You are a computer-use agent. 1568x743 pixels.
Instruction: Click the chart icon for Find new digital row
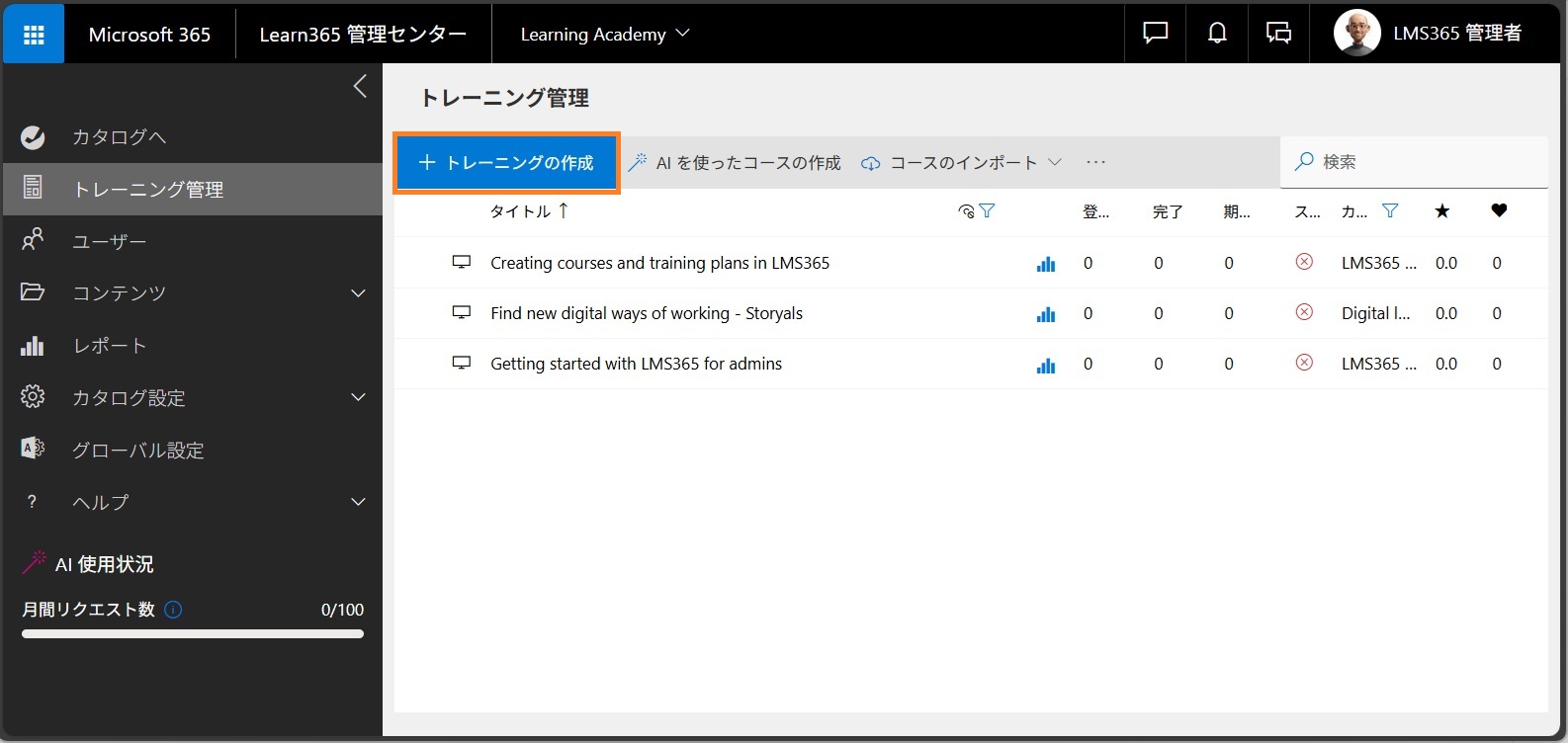pyautogui.click(x=1046, y=314)
